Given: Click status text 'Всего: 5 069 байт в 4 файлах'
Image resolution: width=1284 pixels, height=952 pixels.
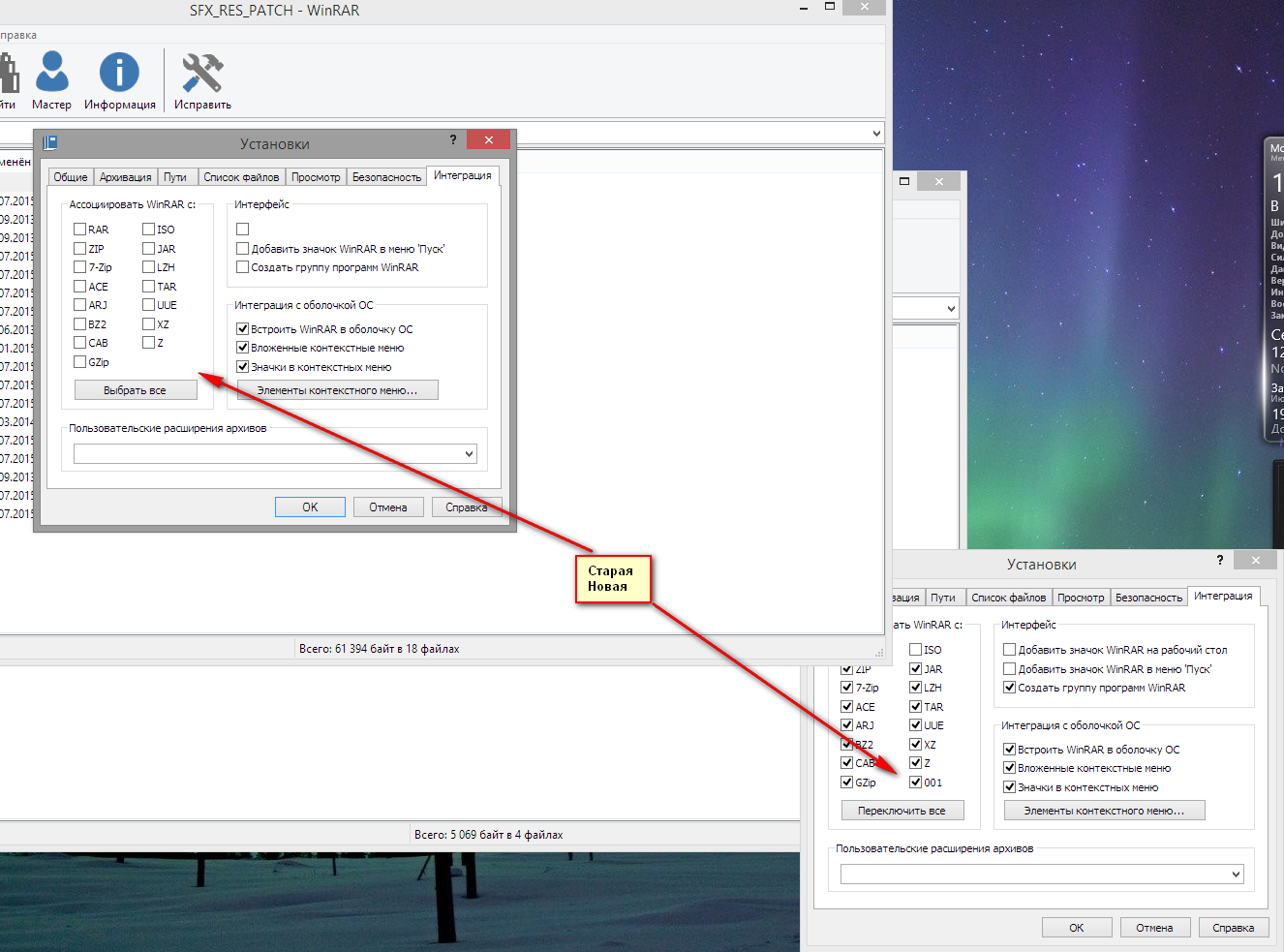Looking at the screenshot, I should (x=489, y=834).
